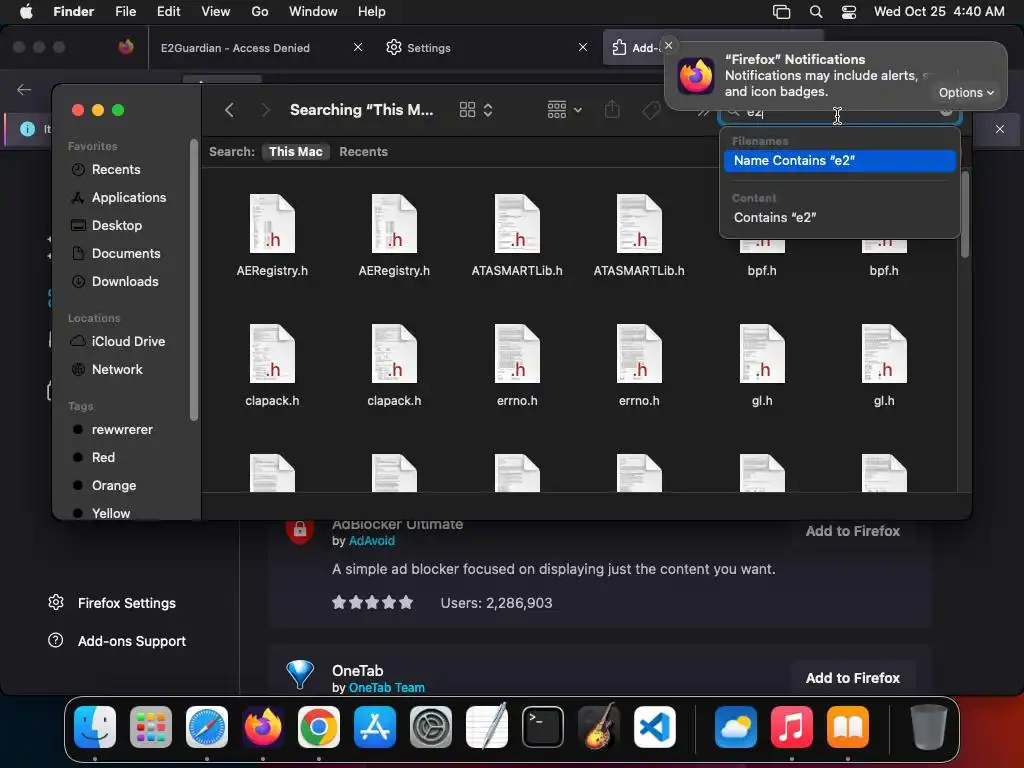Click the Finder search input field
This screenshot has height=768, width=1024.
[x=839, y=112]
